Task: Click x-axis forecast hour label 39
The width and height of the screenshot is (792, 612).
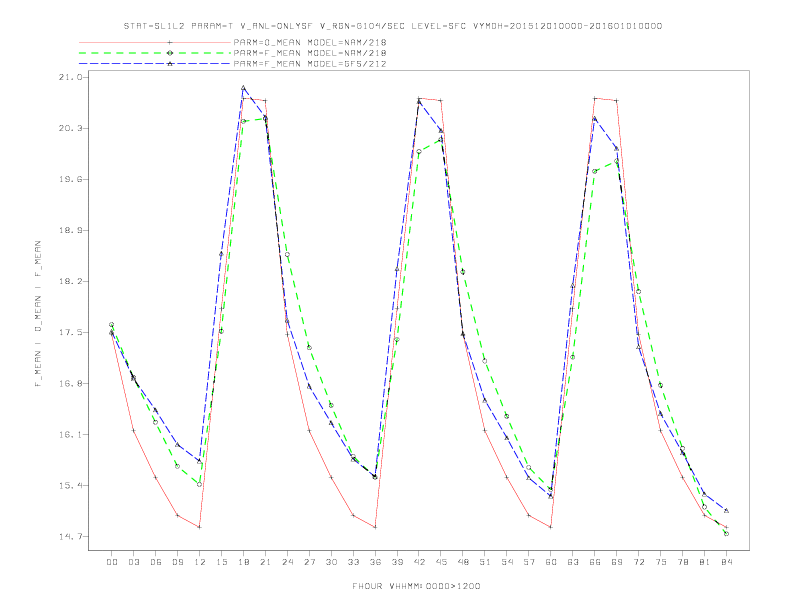Action: click(397, 562)
